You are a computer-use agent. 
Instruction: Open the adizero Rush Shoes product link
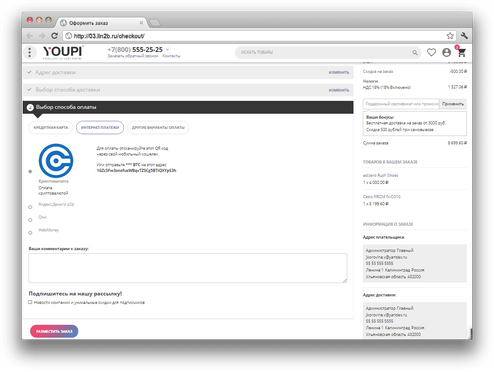[380, 175]
